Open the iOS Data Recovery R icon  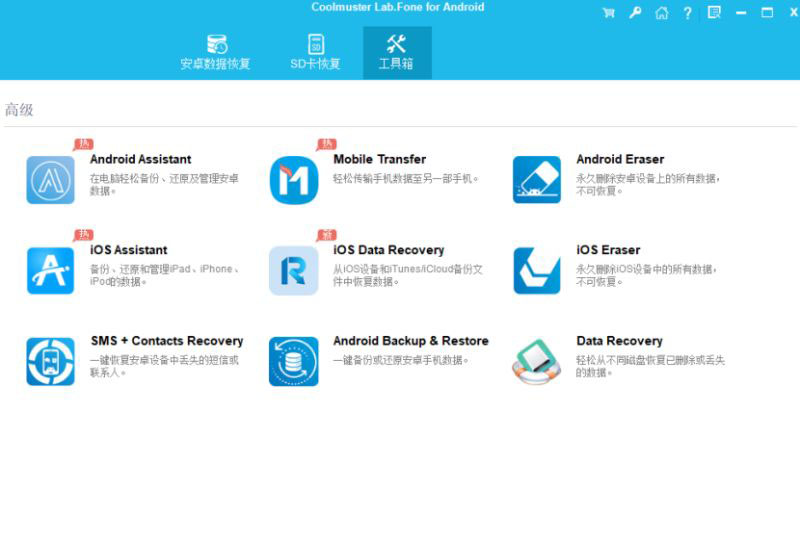[293, 271]
